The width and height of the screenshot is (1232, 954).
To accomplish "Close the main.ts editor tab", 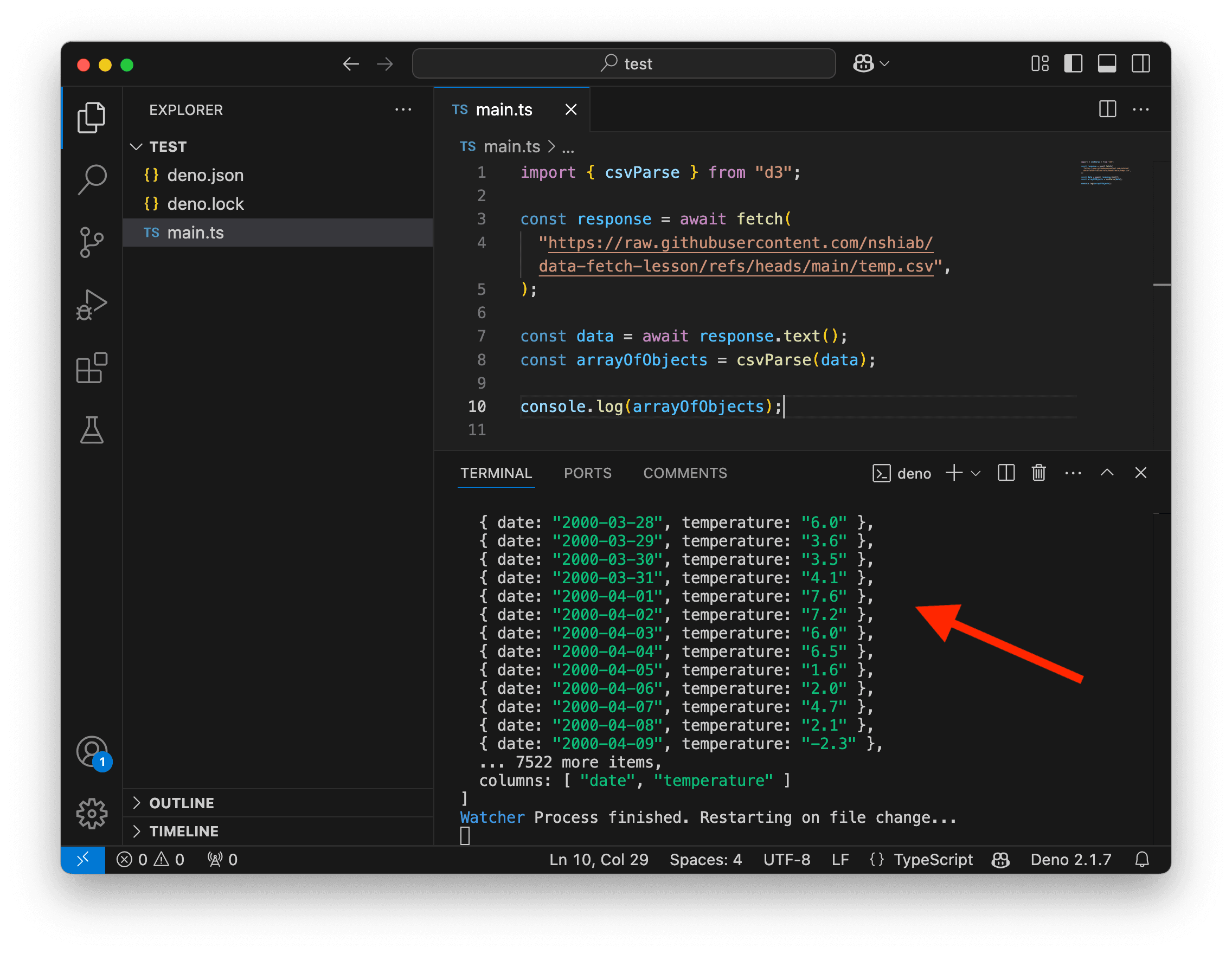I will point(571,109).
